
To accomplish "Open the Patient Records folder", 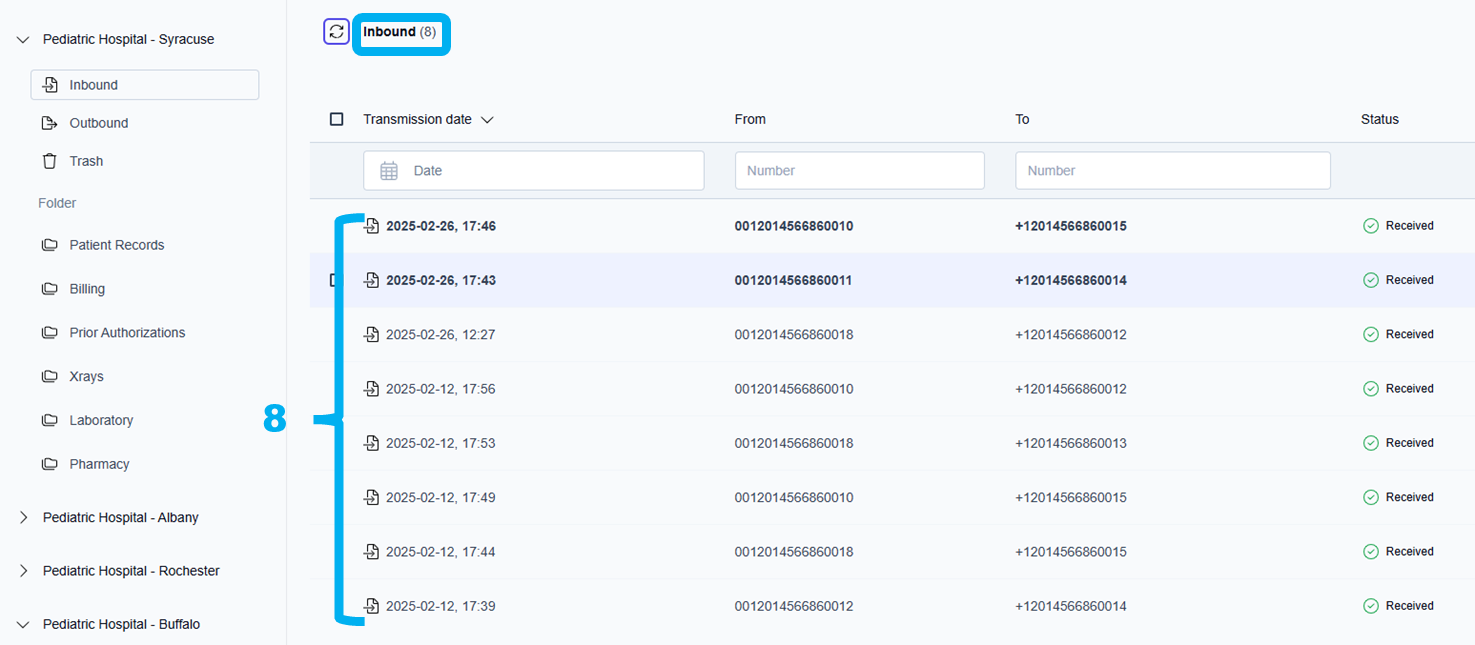I will click(116, 245).
